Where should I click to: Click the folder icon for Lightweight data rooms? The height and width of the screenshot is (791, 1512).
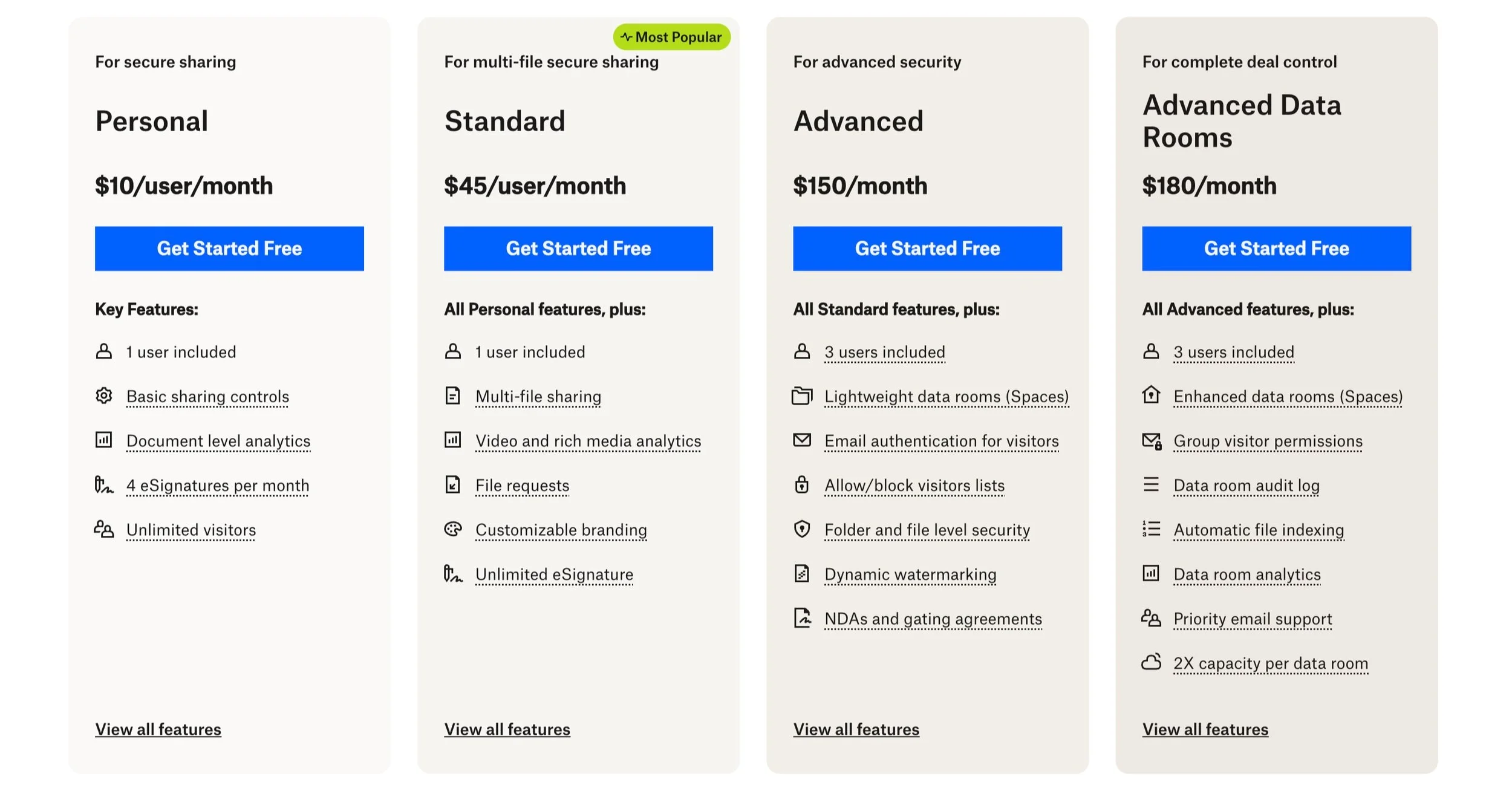(x=802, y=395)
